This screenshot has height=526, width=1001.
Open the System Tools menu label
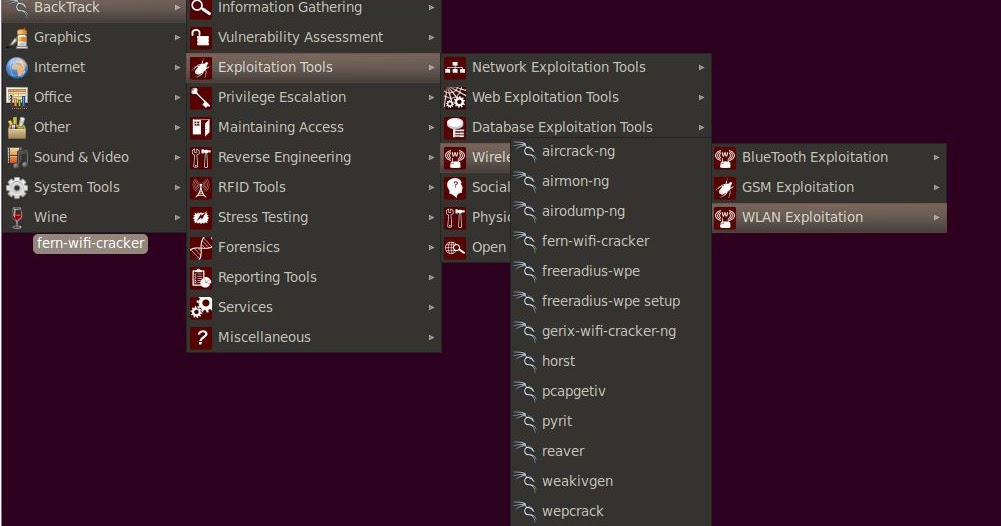tap(77, 187)
